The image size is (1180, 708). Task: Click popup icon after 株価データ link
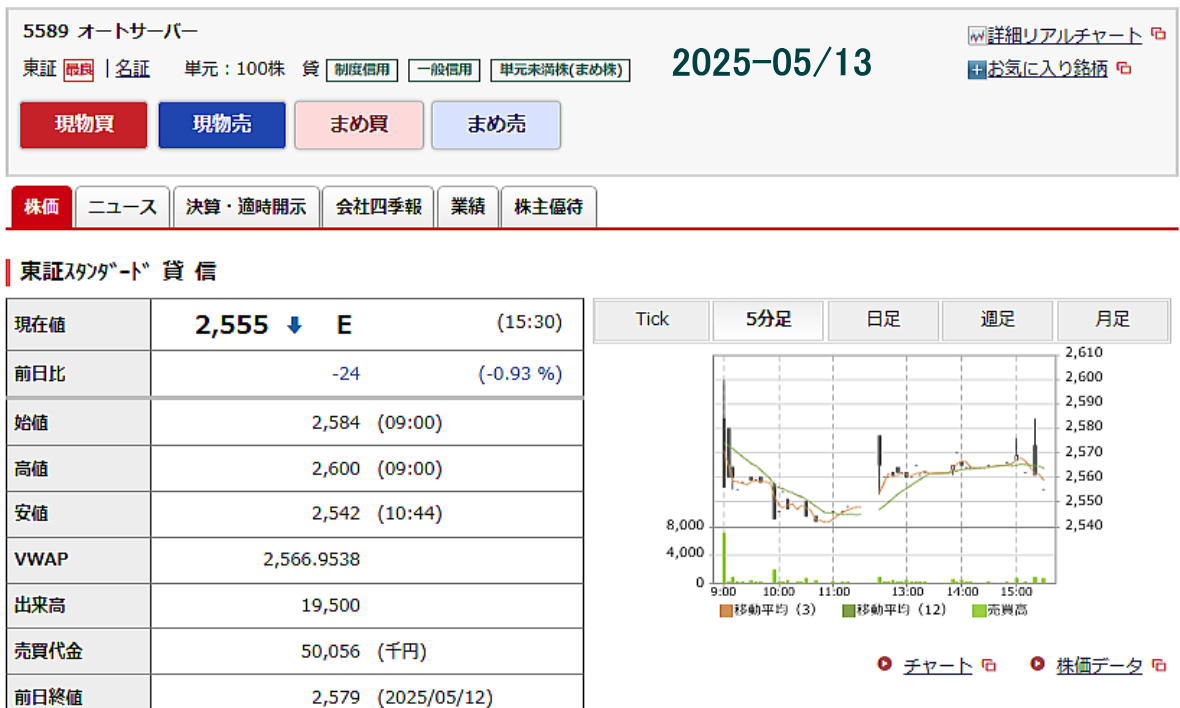pyautogui.click(x=1159, y=665)
